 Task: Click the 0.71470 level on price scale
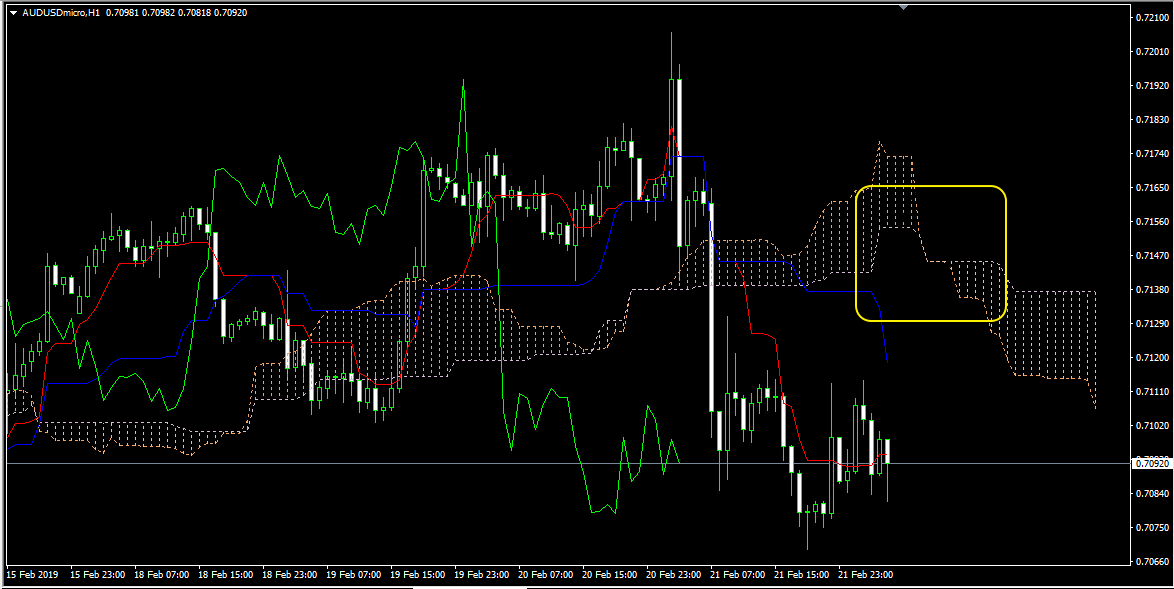(1152, 256)
